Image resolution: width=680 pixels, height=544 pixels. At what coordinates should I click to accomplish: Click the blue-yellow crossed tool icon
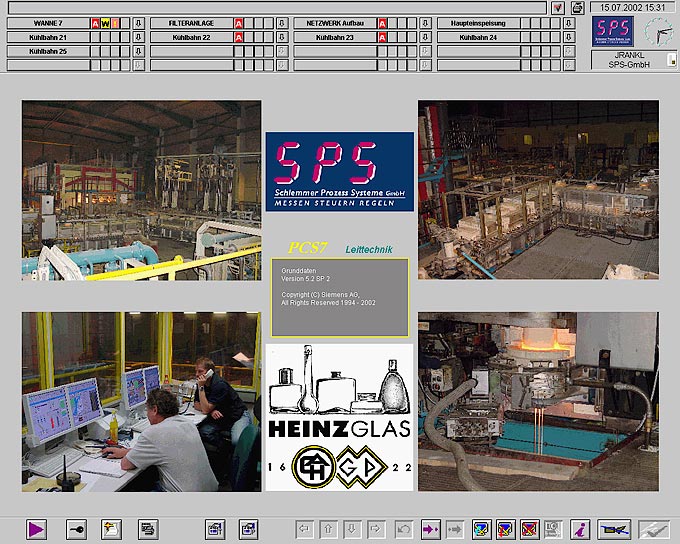pos(614,529)
